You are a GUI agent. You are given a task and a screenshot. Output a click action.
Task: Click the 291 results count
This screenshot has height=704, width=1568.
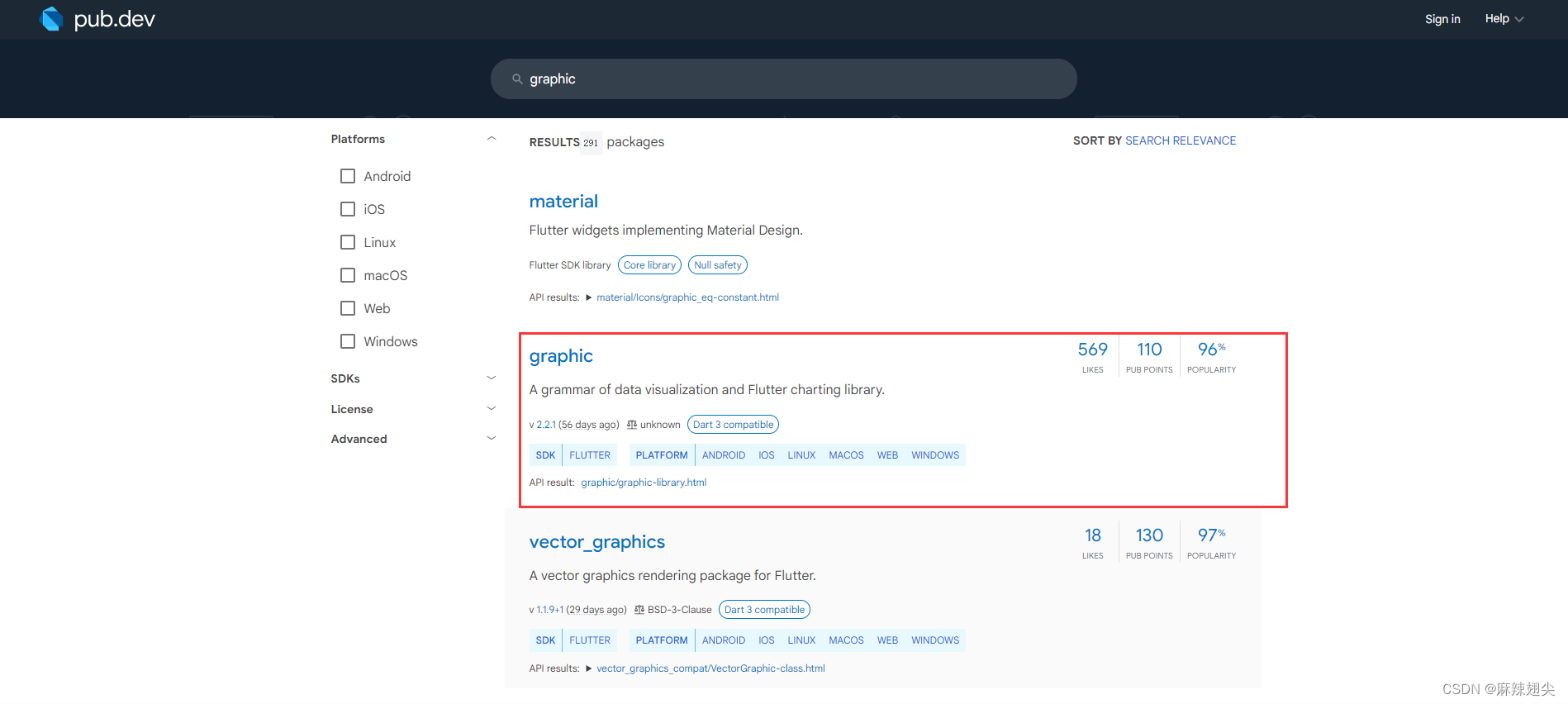point(591,143)
